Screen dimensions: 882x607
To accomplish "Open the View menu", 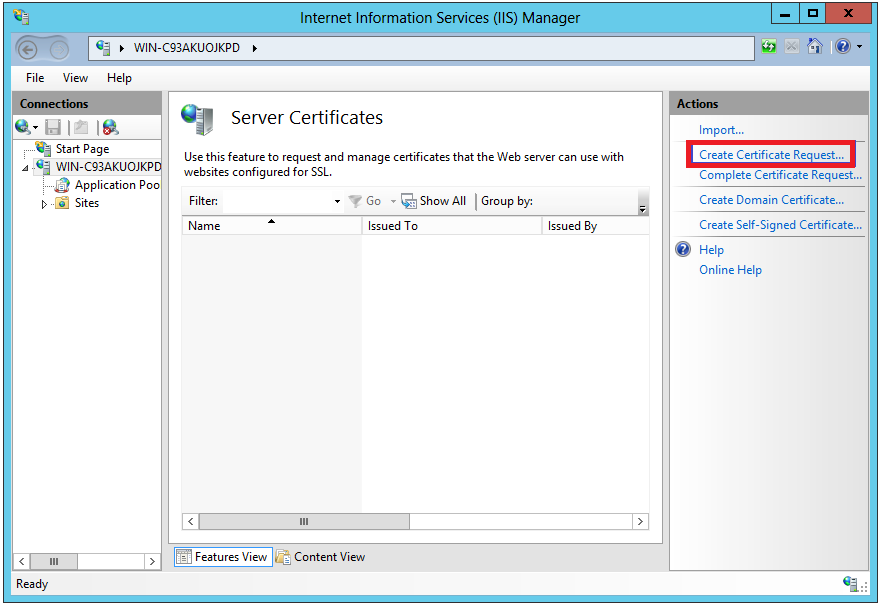I will [75, 77].
